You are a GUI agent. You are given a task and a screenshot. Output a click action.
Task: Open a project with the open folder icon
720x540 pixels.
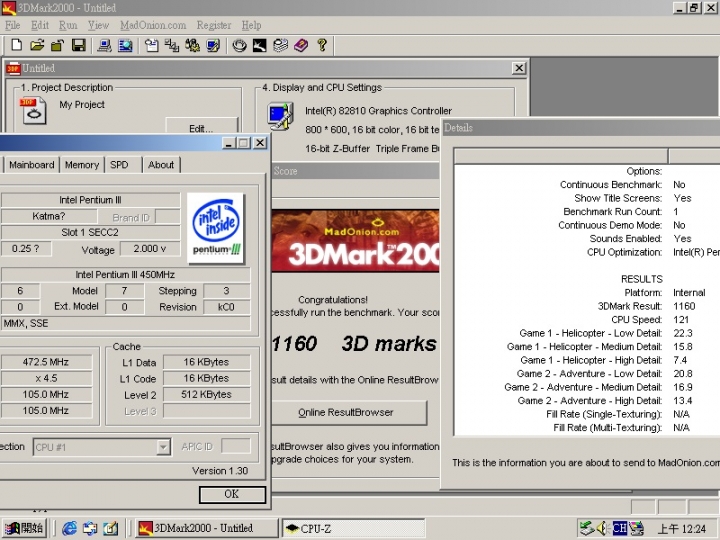click(x=37, y=45)
